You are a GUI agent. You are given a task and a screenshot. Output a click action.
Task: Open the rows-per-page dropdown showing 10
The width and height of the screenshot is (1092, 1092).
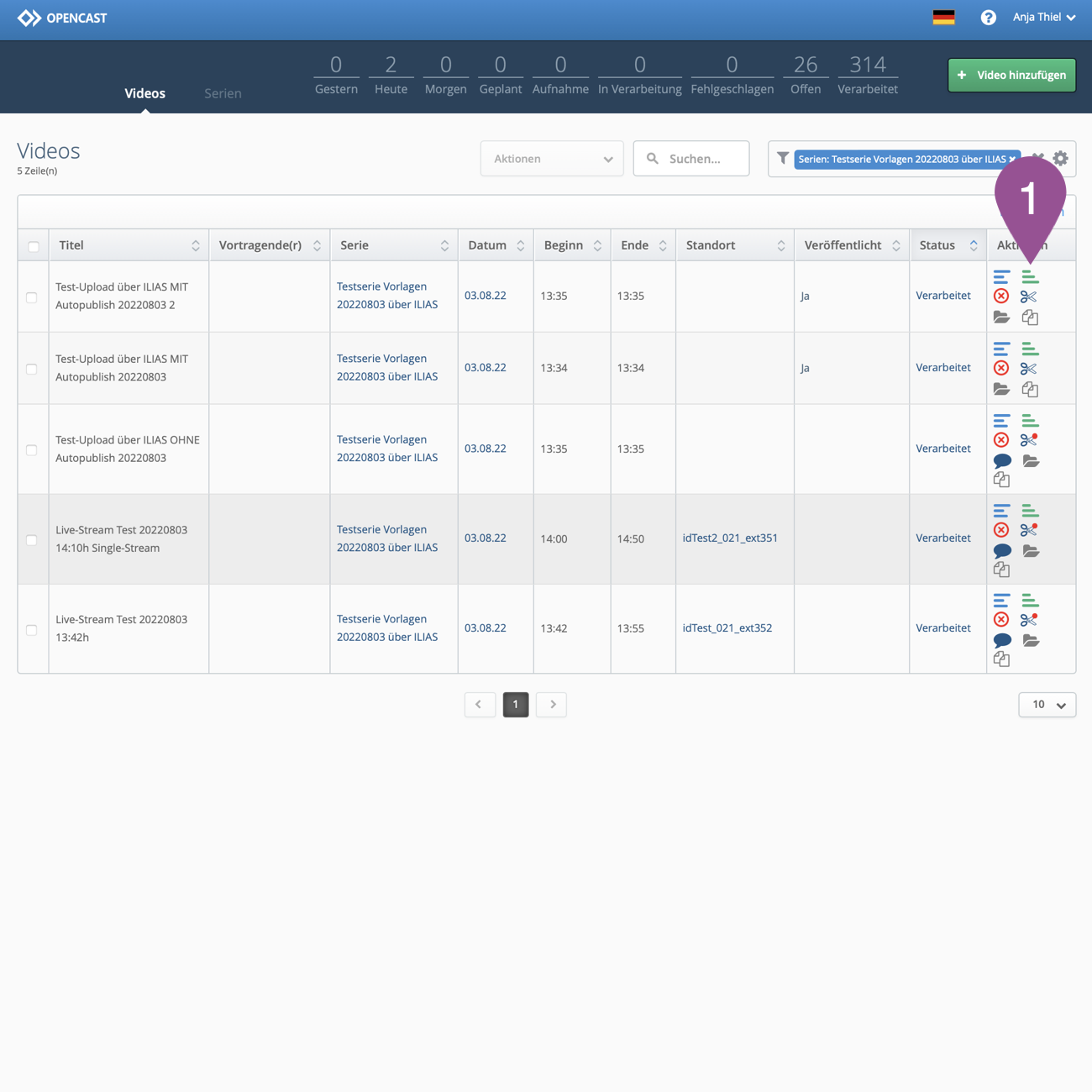click(1047, 705)
